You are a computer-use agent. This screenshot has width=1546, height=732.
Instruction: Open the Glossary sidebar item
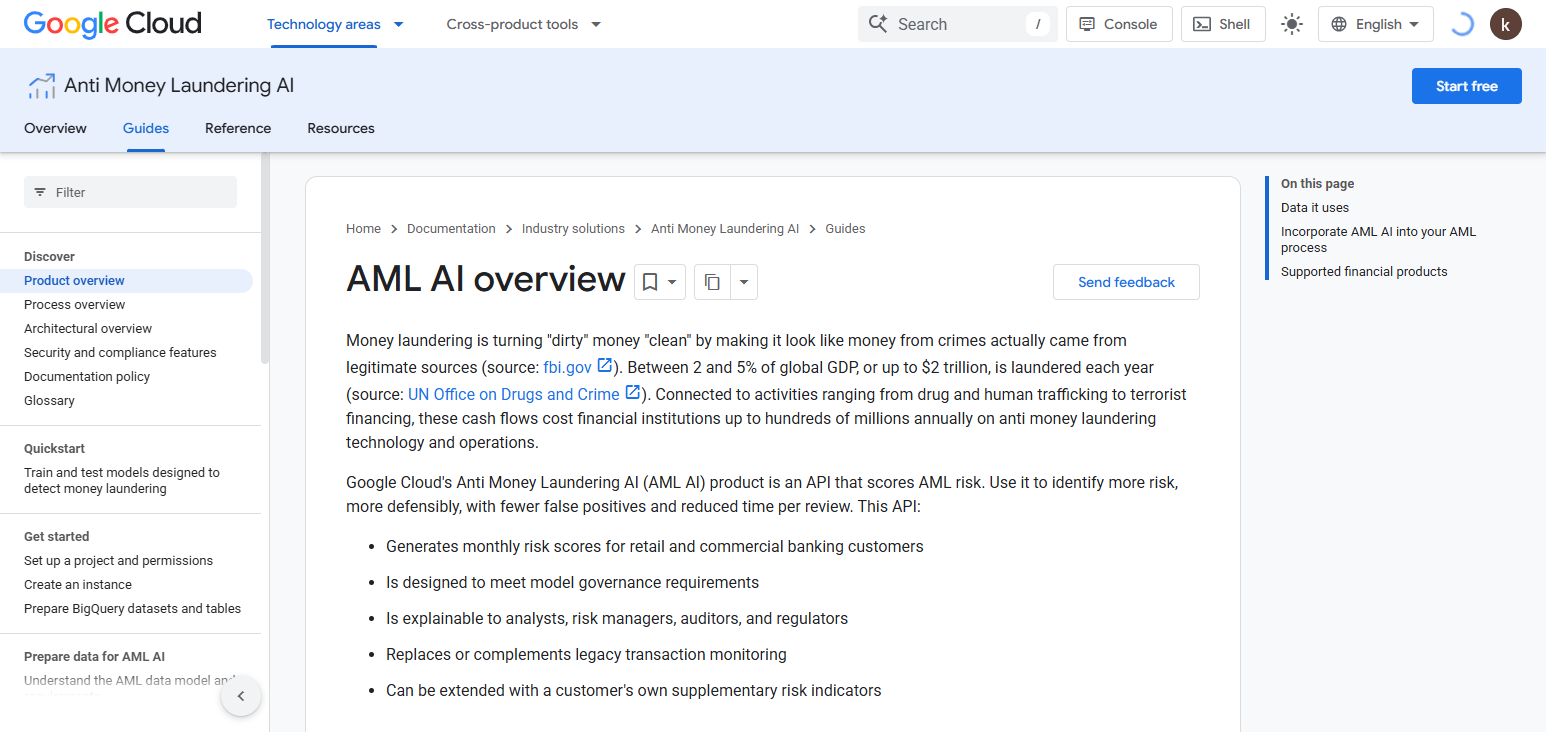tap(49, 401)
